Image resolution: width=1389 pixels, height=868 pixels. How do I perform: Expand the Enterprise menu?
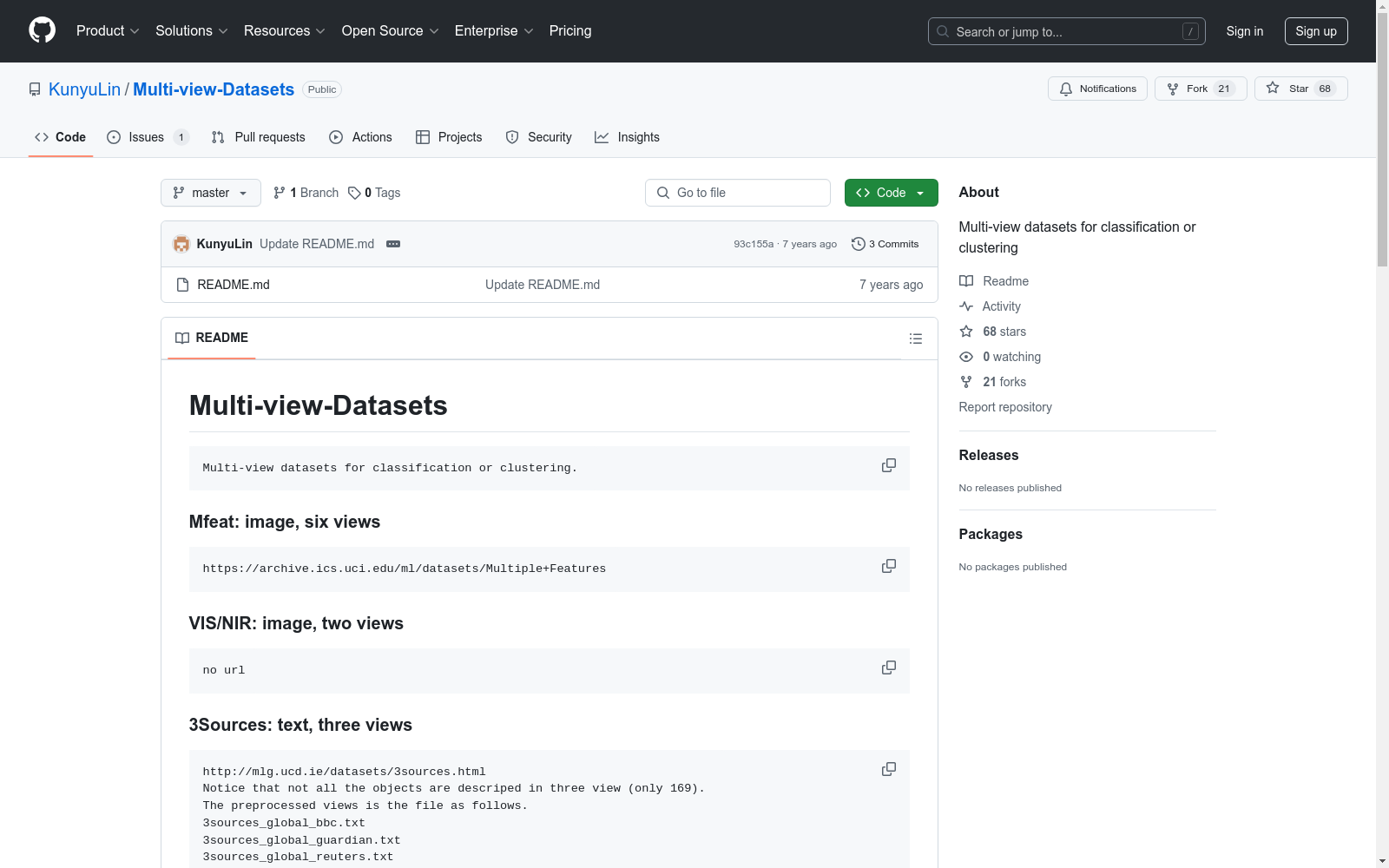tap(494, 30)
